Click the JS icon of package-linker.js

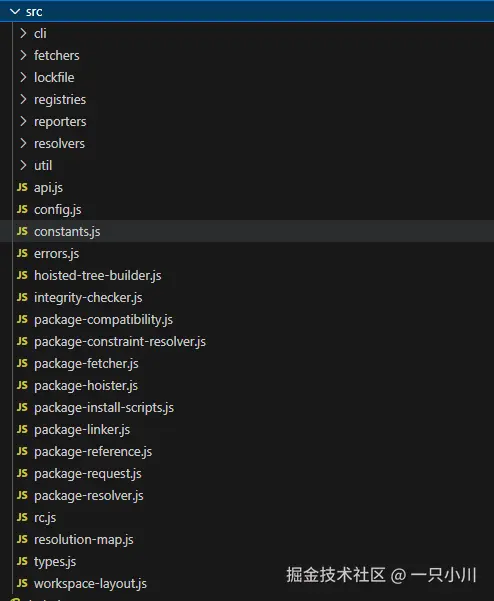point(22,429)
